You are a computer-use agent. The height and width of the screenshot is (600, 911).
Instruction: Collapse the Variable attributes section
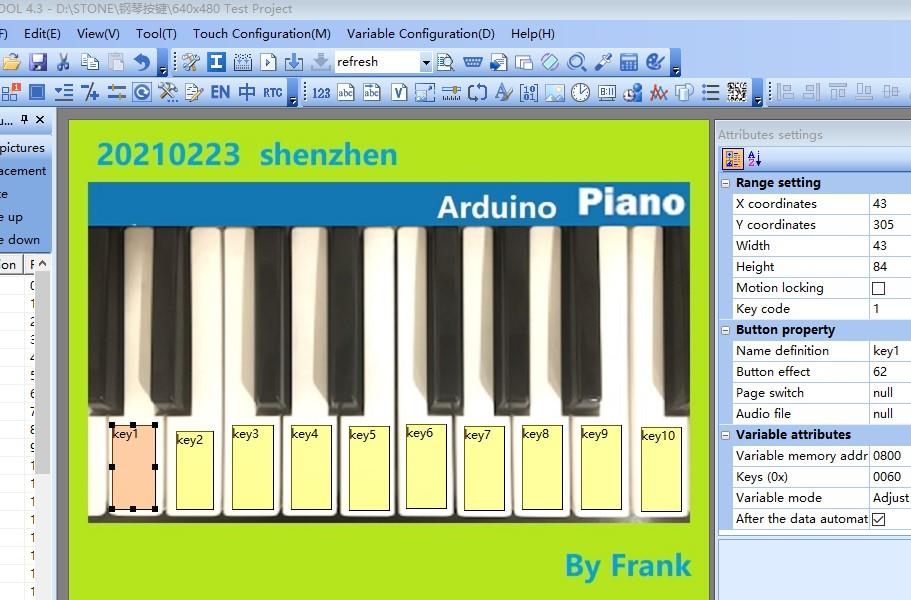point(727,434)
